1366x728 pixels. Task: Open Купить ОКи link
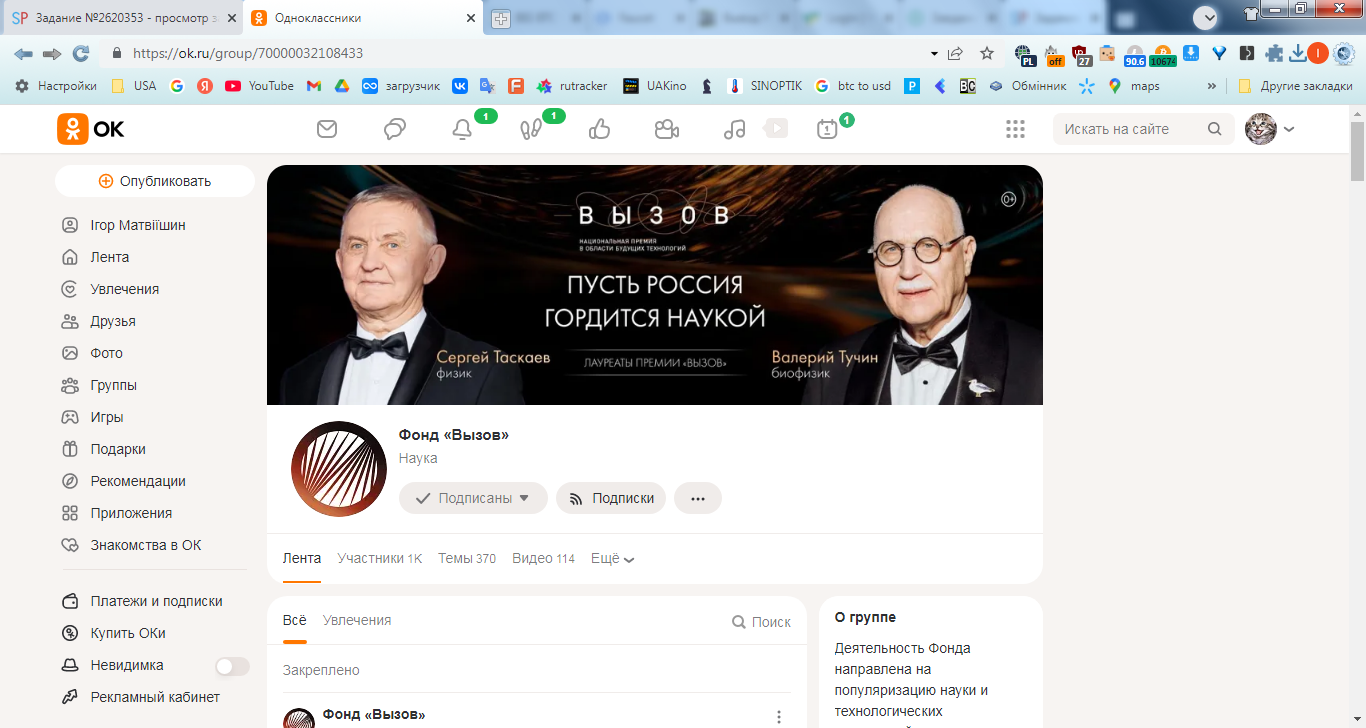128,633
